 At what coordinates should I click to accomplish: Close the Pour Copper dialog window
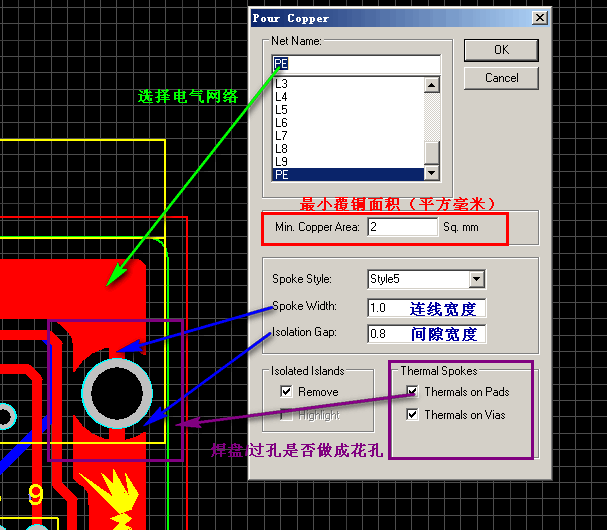click(540, 18)
